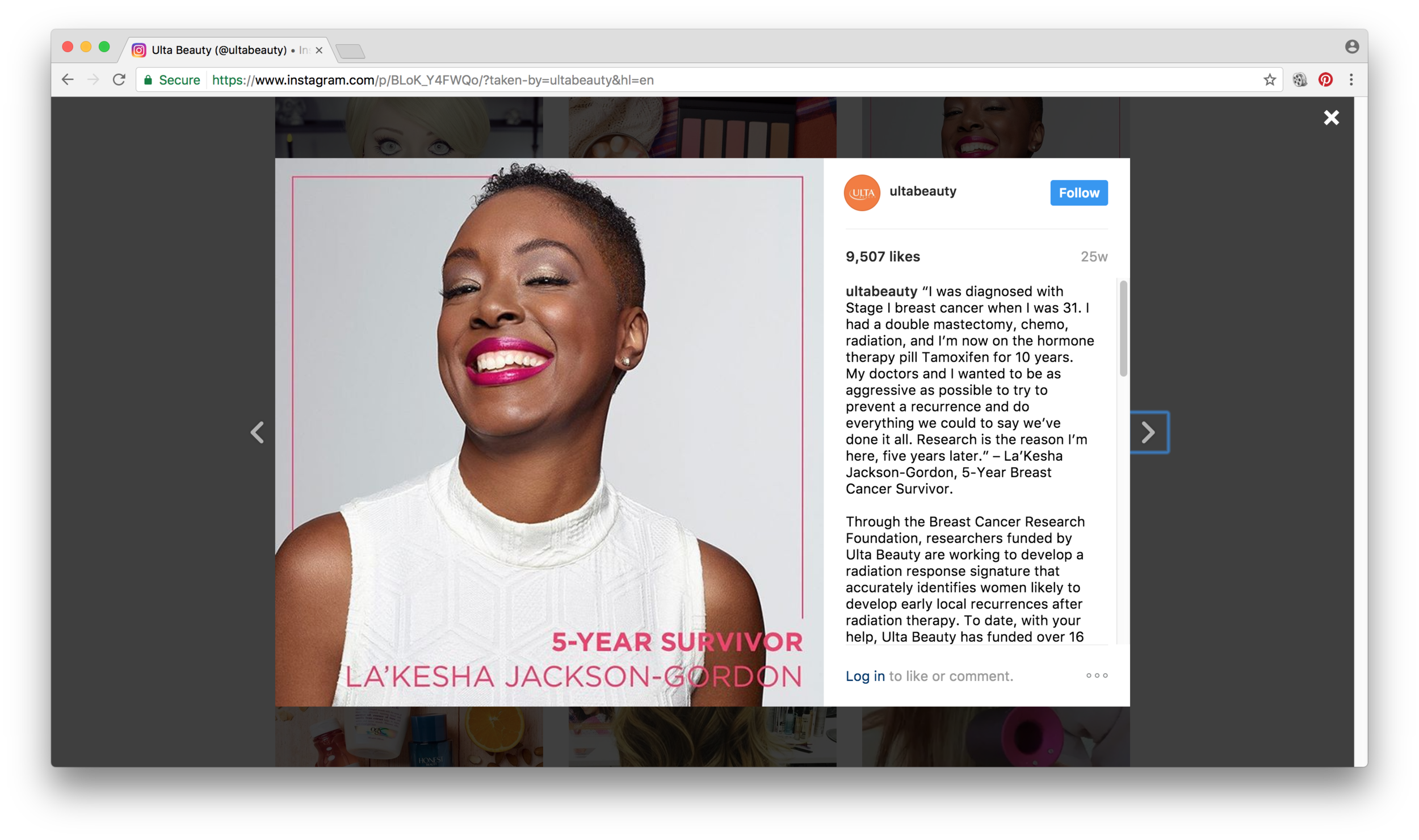This screenshot has height=840, width=1419.
Task: Open the pink hair dryer thumbnail
Action: tap(996, 737)
